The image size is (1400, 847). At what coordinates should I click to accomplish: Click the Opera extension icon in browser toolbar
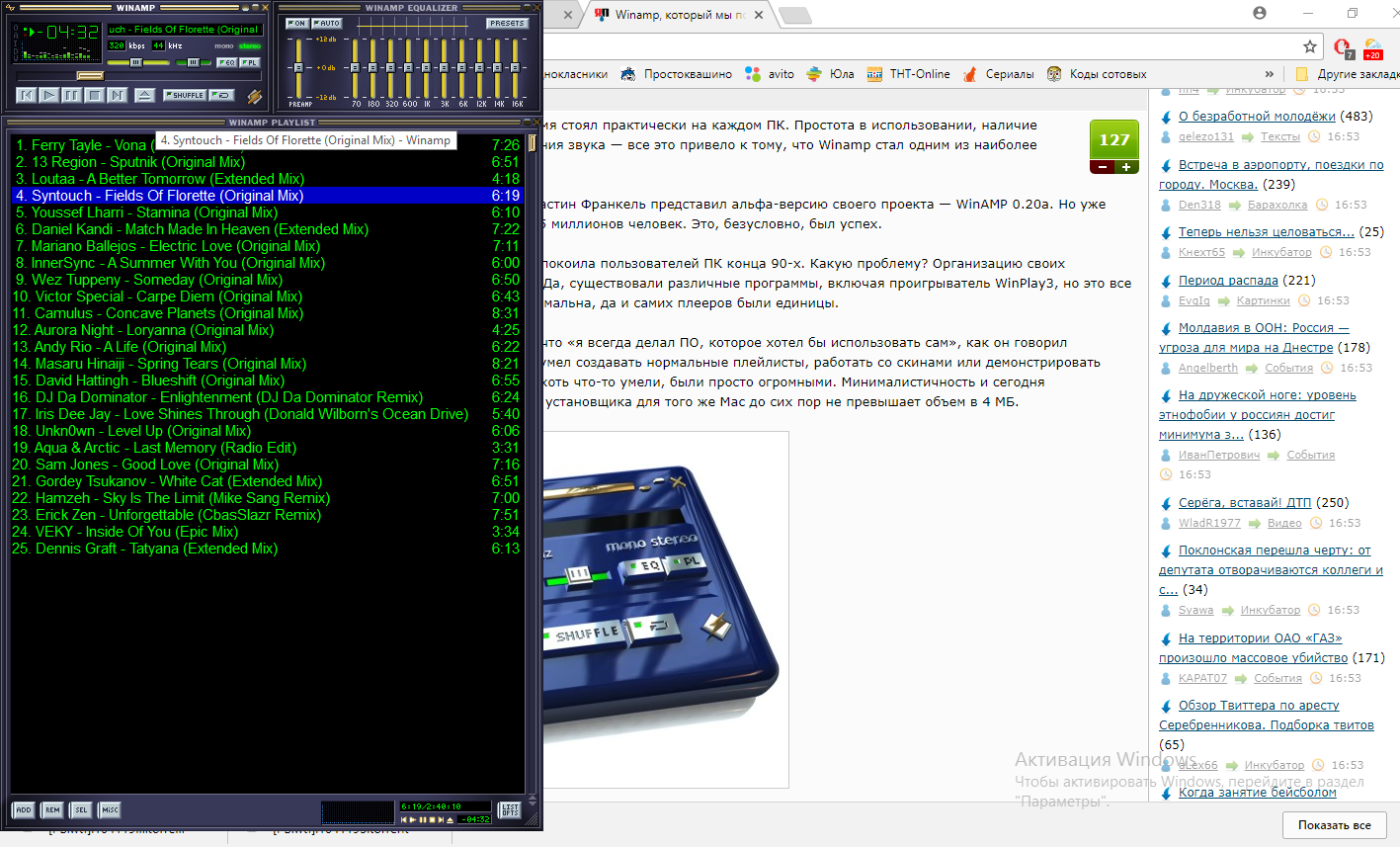(x=1342, y=46)
